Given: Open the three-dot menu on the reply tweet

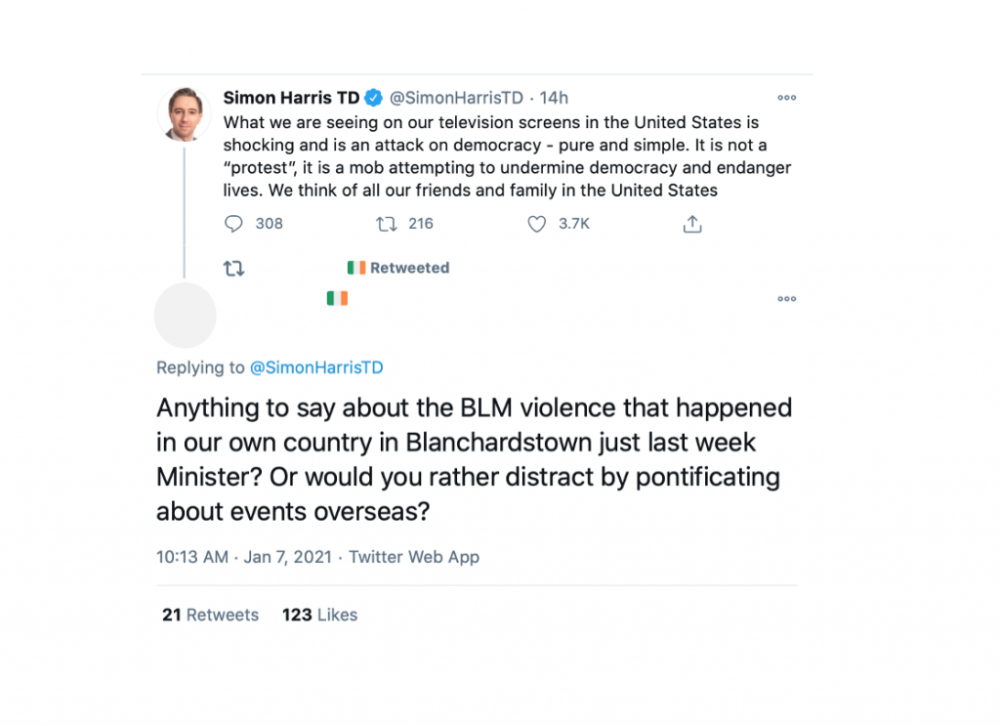Looking at the screenshot, I should [x=787, y=299].
